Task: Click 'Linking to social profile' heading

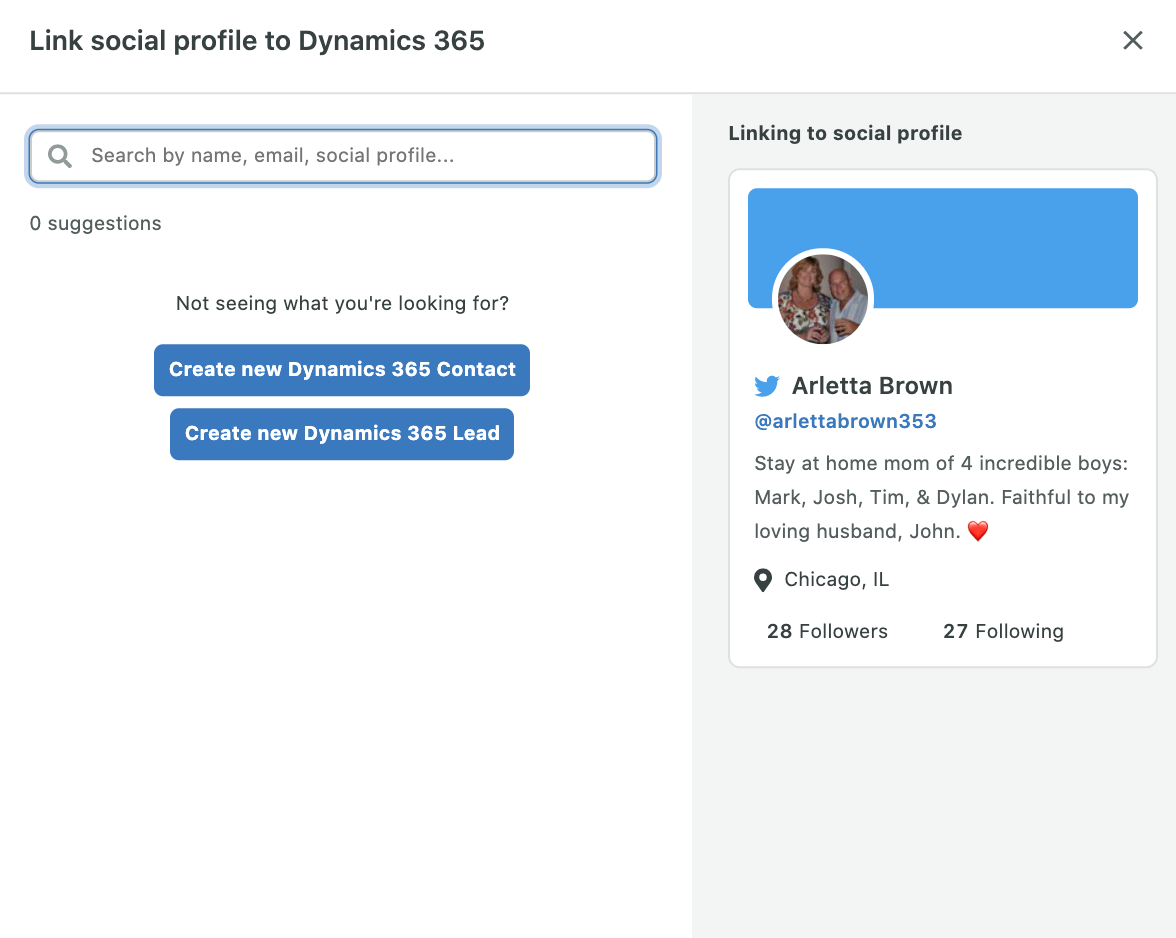Action: pyautogui.click(x=845, y=133)
